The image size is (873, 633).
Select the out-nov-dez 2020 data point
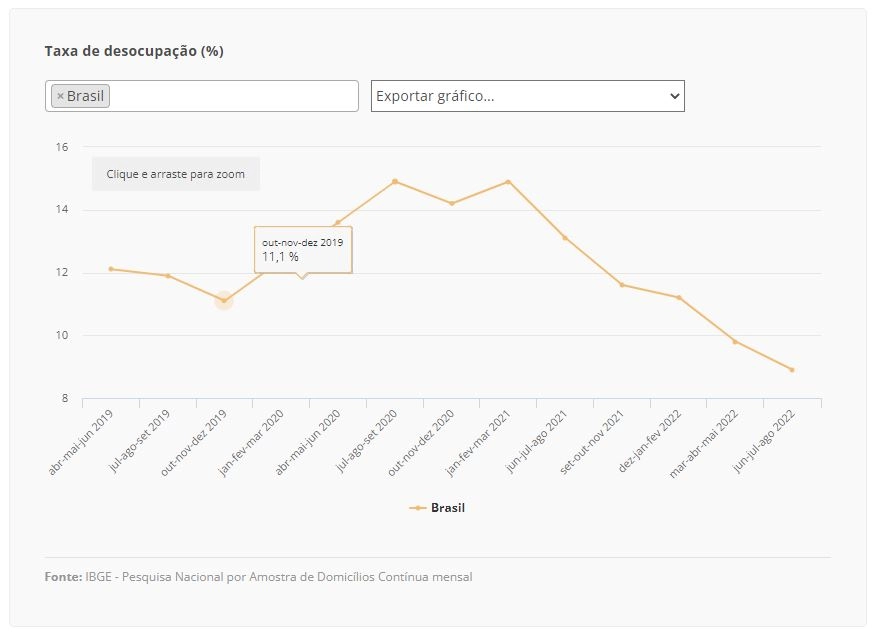452,203
